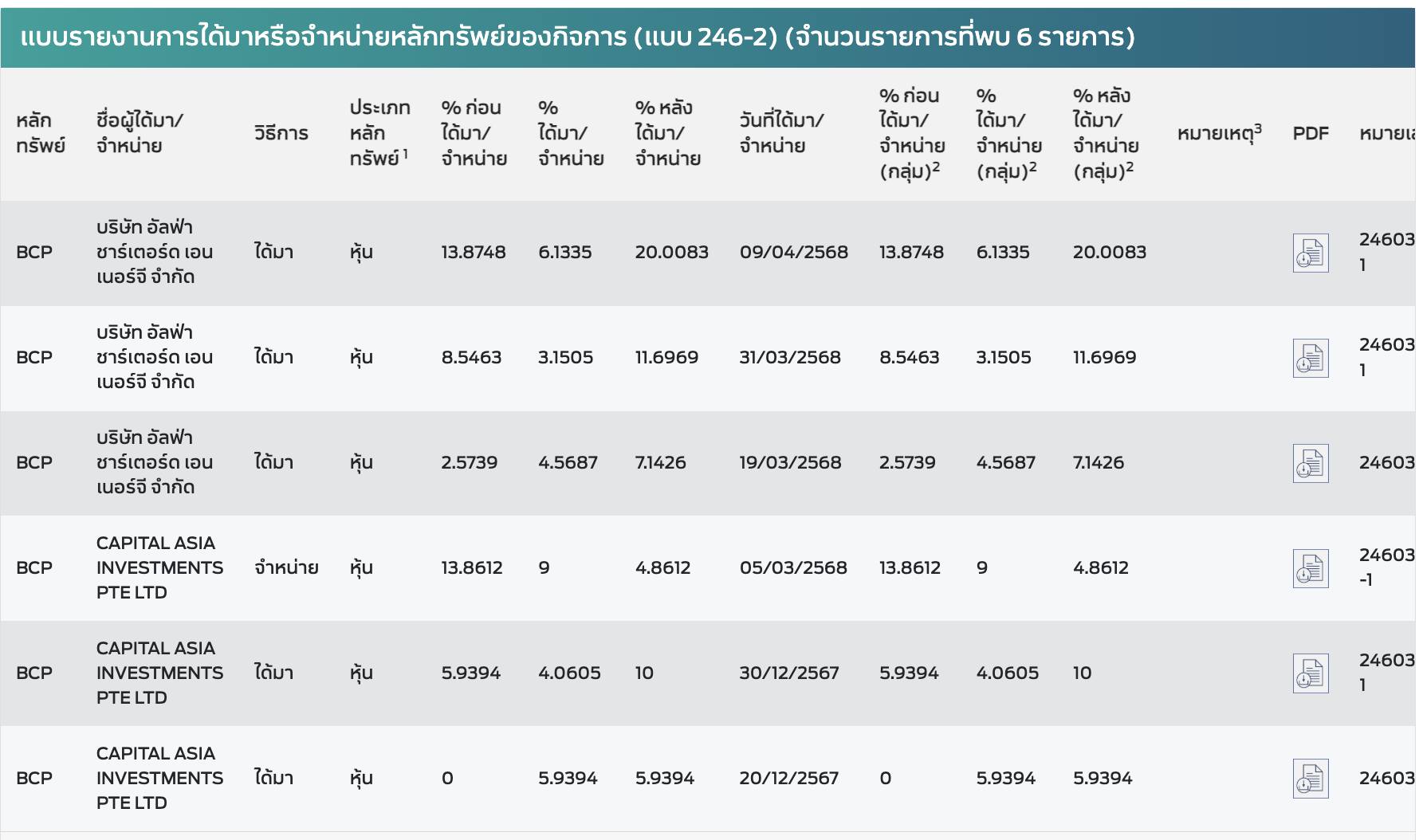This screenshot has height=840, width=1419.
Task: Open PDF for the 31/03/2568 report
Action: point(1310,358)
